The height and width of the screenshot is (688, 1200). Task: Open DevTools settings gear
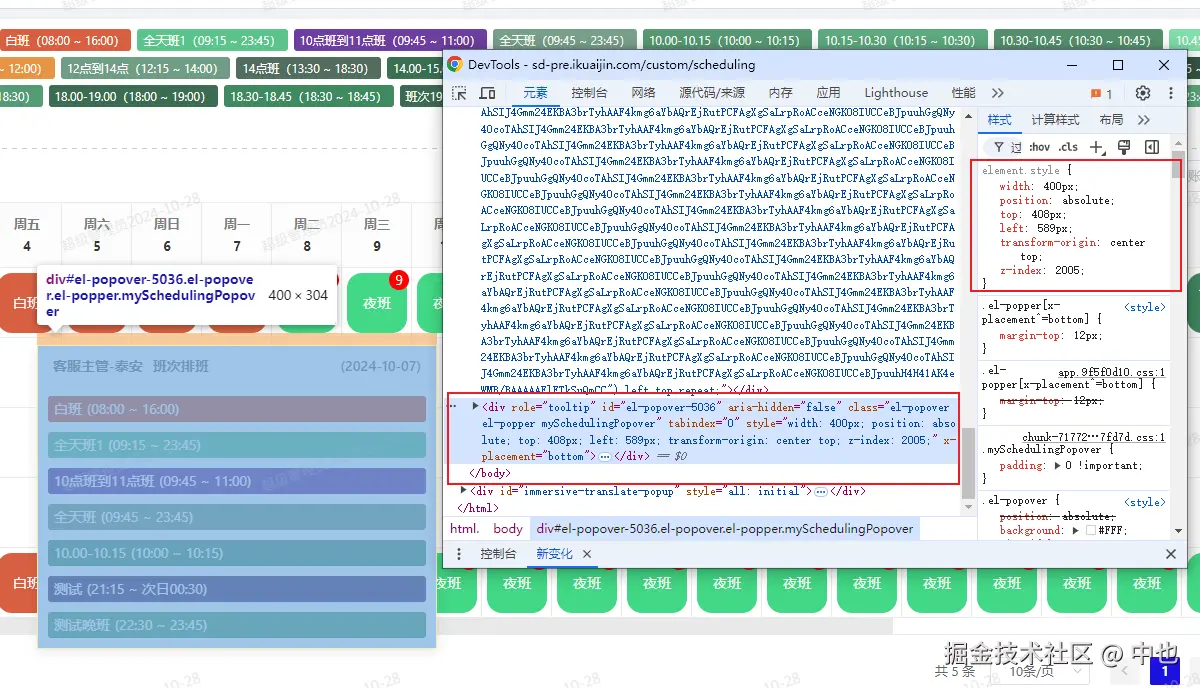[1143, 93]
